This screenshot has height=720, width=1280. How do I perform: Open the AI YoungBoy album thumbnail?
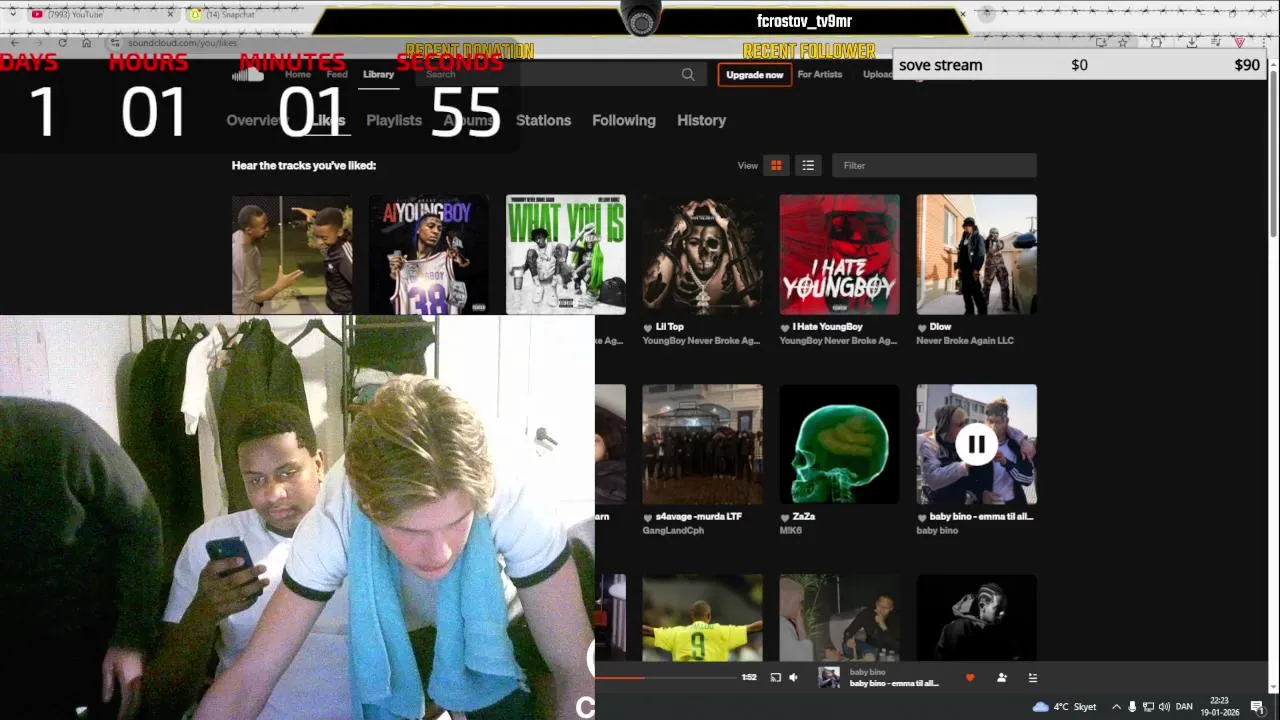429,255
